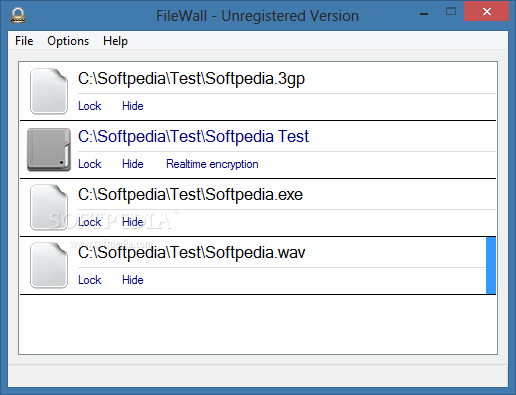The image size is (516, 395).
Task: Click the blue selection bar on Softpedia.wav row
Action: [x=491, y=265]
